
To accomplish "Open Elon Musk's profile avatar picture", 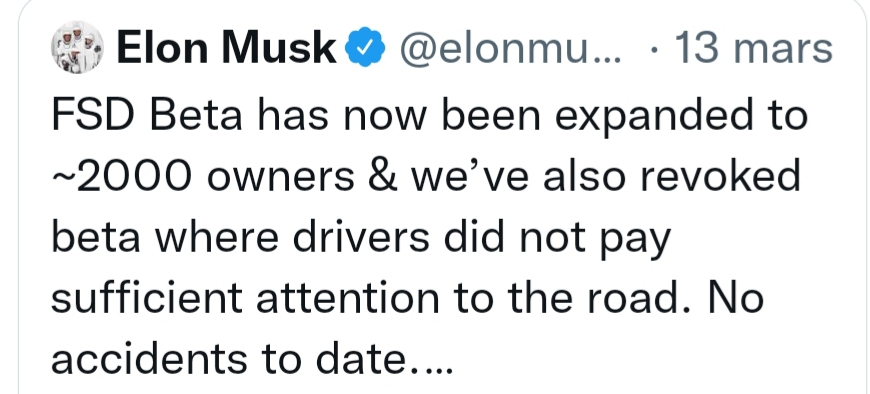I will click(x=78, y=47).
